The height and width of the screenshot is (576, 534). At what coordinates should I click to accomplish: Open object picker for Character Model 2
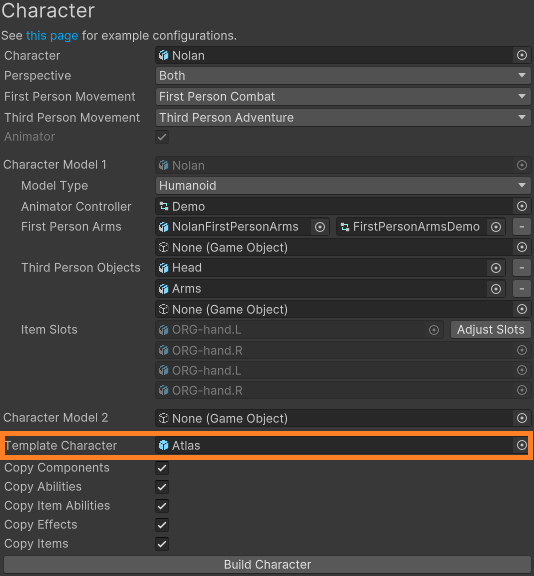pyautogui.click(x=522, y=418)
